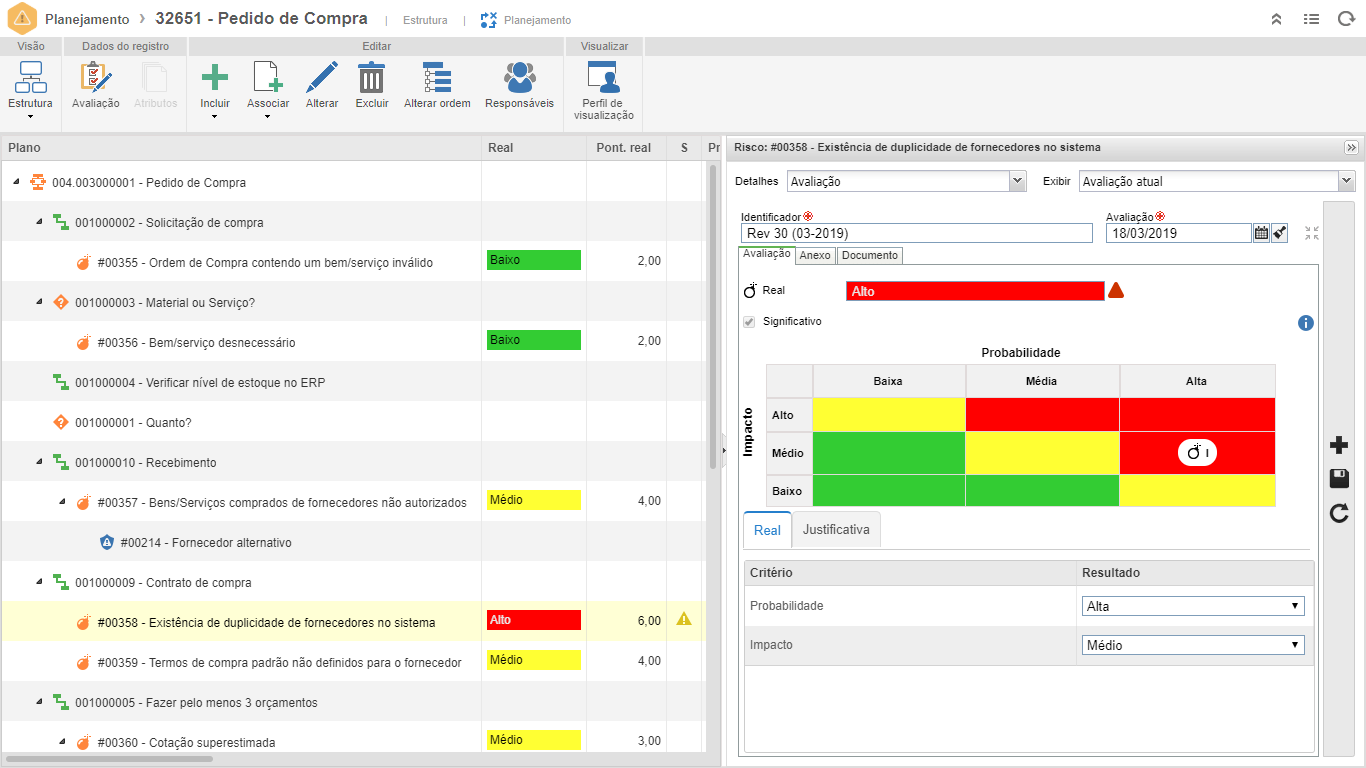The width and height of the screenshot is (1366, 768).
Task: Click the Avaliação toolbar icon
Action: point(96,79)
